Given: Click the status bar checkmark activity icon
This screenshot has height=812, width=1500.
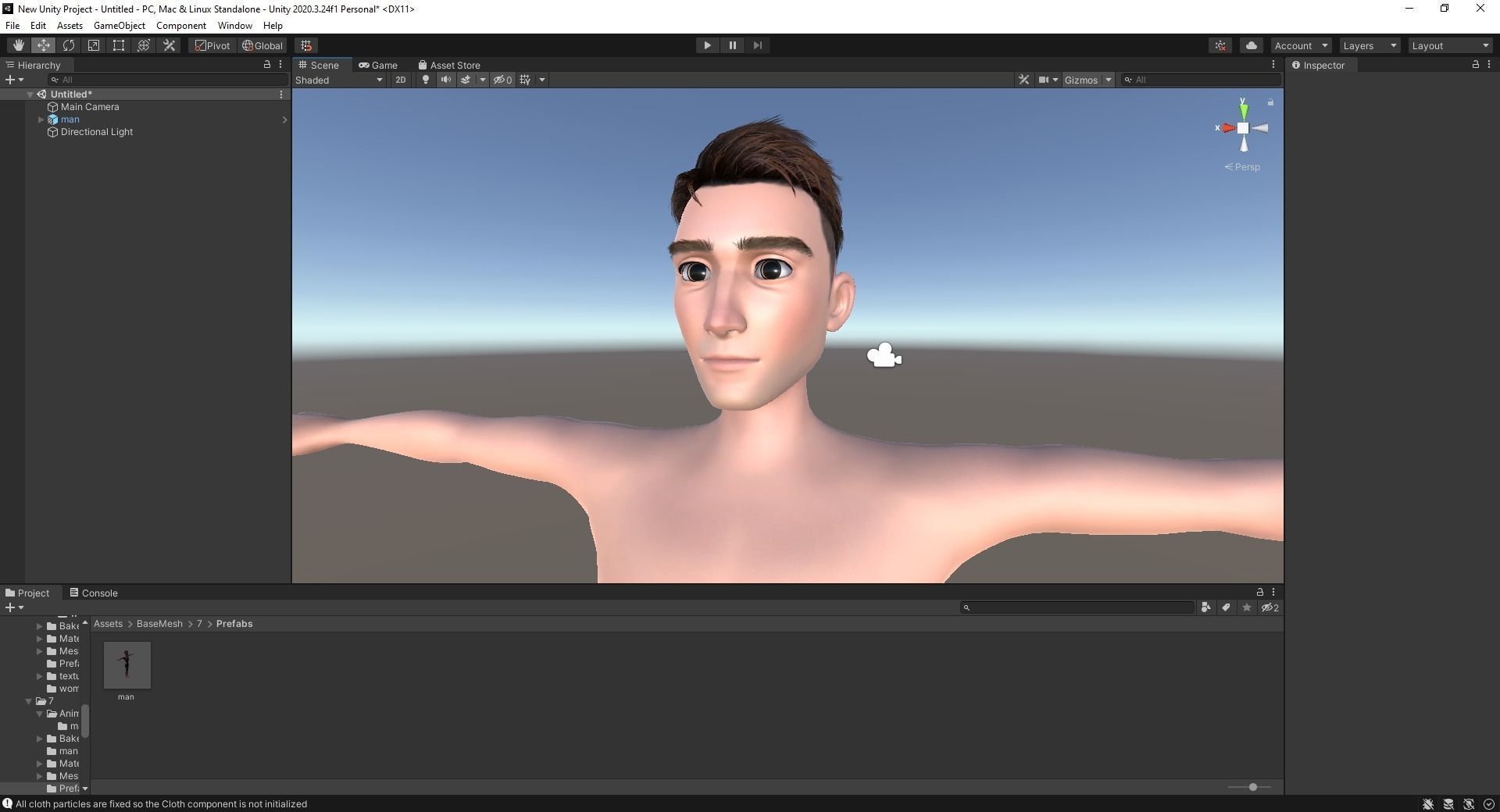Looking at the screenshot, I should coord(1488,804).
